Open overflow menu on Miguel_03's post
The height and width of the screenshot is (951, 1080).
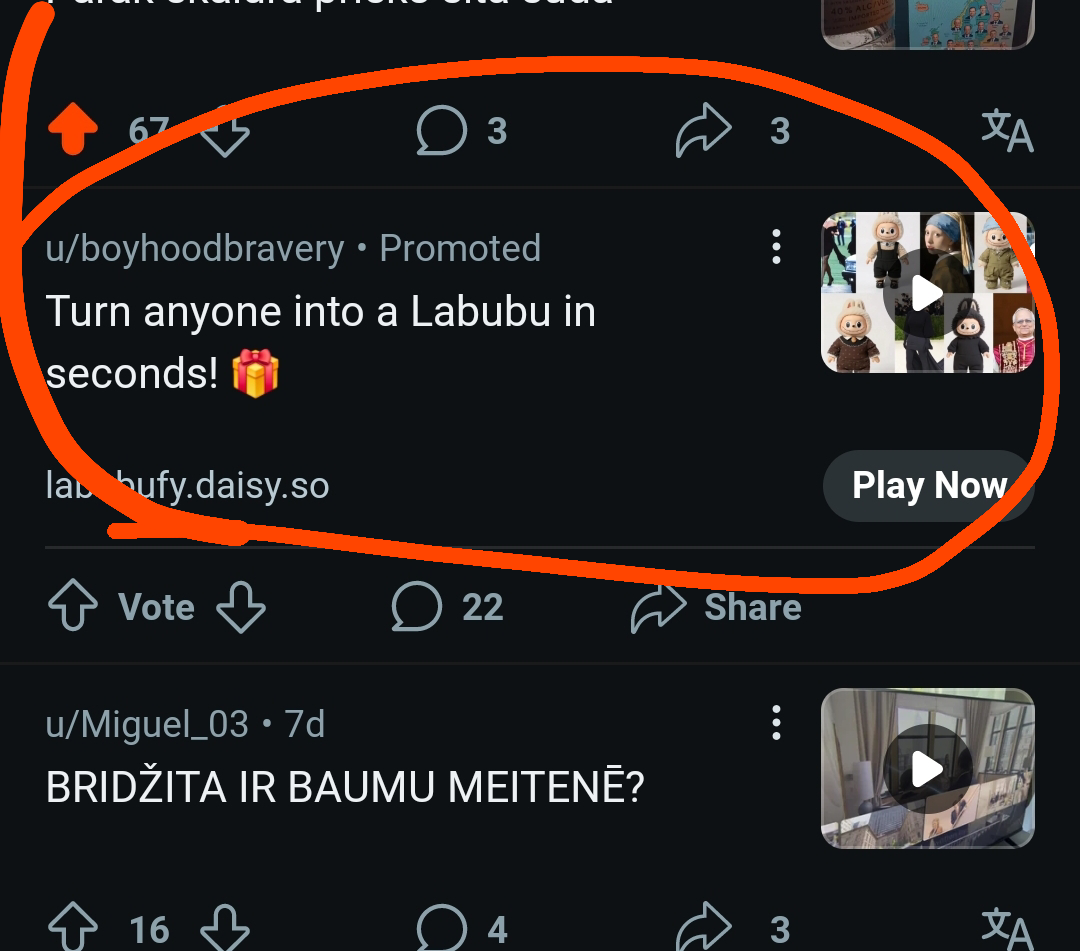coord(776,723)
